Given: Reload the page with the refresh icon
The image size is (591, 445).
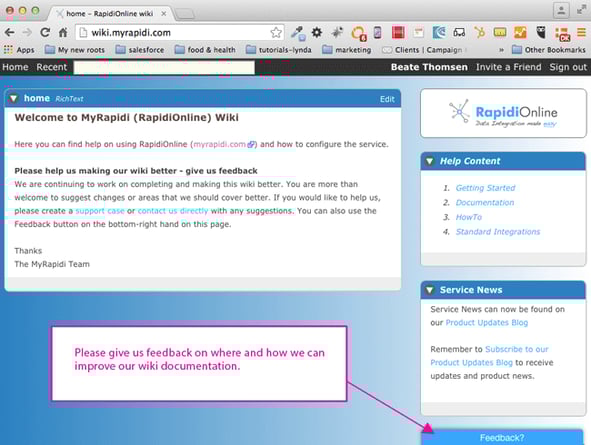Looking at the screenshot, I should pos(45,33).
